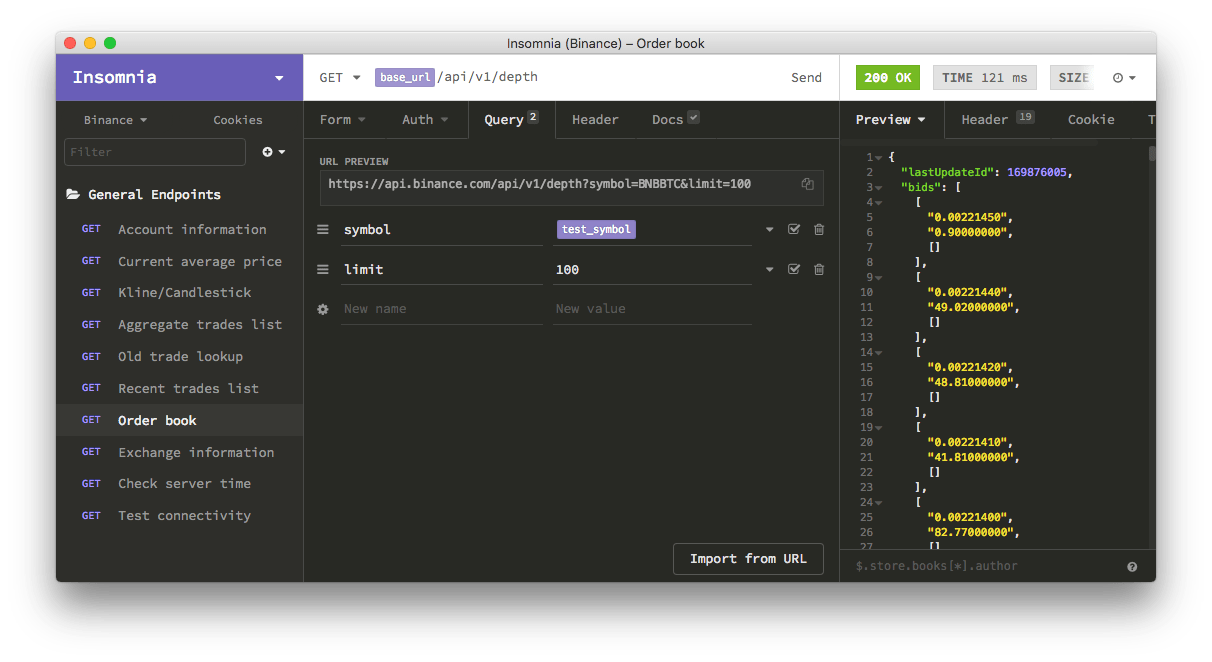Collapse the JSON root object on line 1
Viewport: 1212px width, 662px height.
point(879,157)
